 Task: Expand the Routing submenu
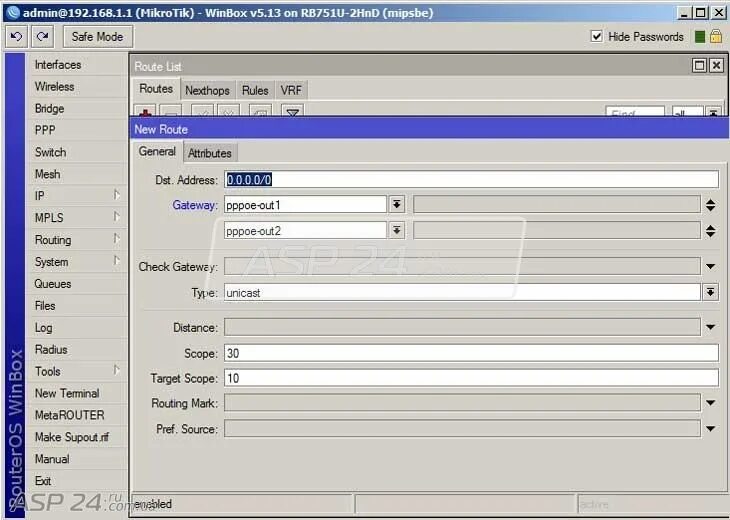(x=77, y=240)
